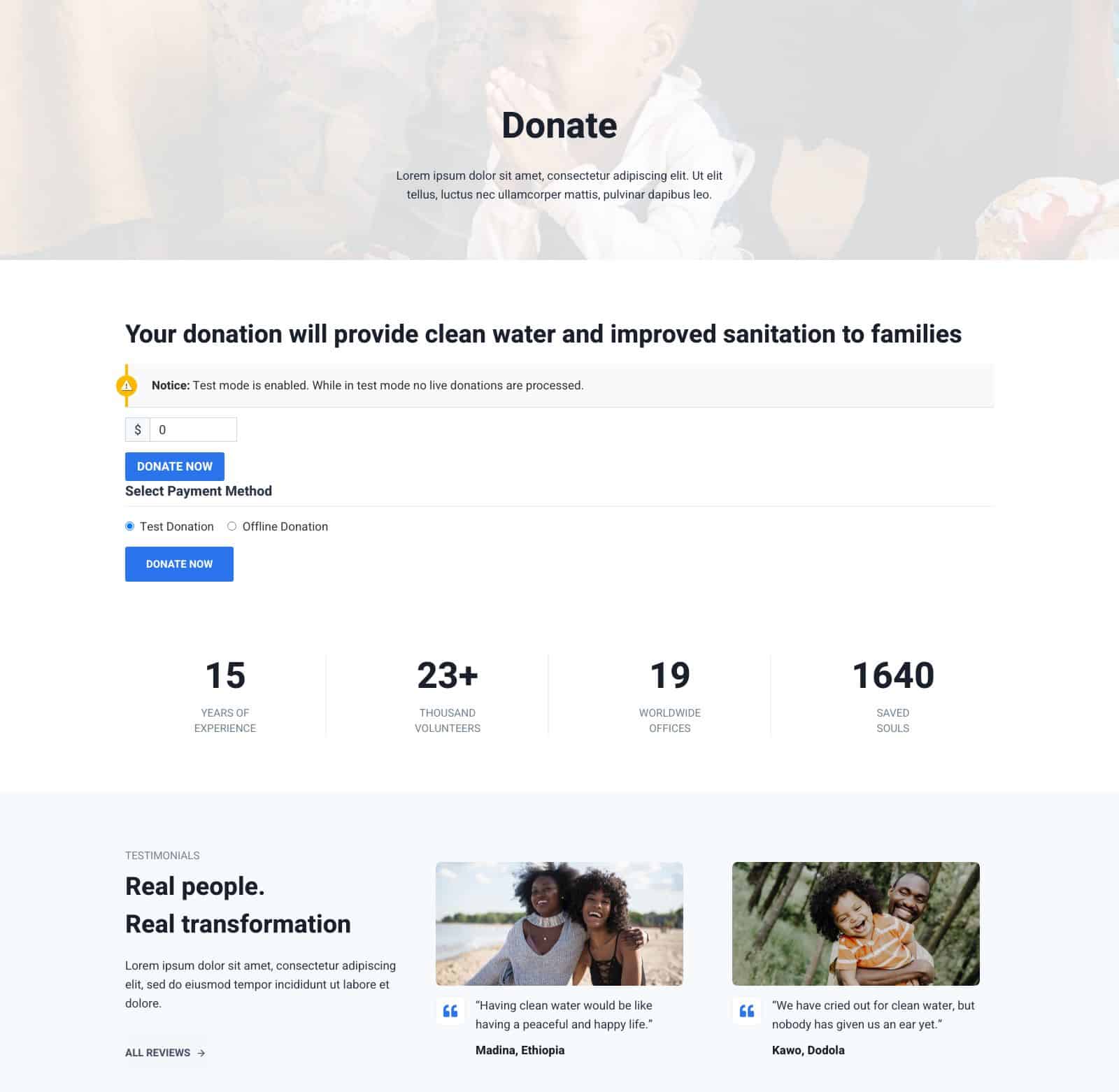Click the Offline Donation label text
The width and height of the screenshot is (1119, 1092).
point(285,526)
